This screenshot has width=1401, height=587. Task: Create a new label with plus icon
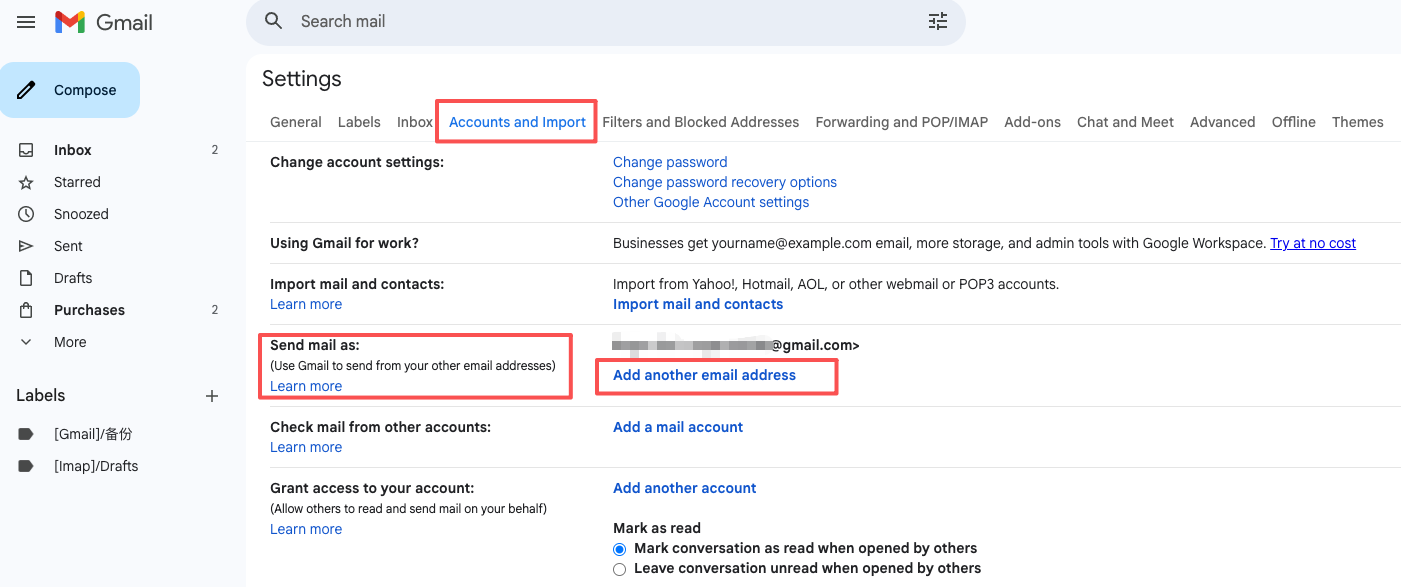pyautogui.click(x=212, y=395)
